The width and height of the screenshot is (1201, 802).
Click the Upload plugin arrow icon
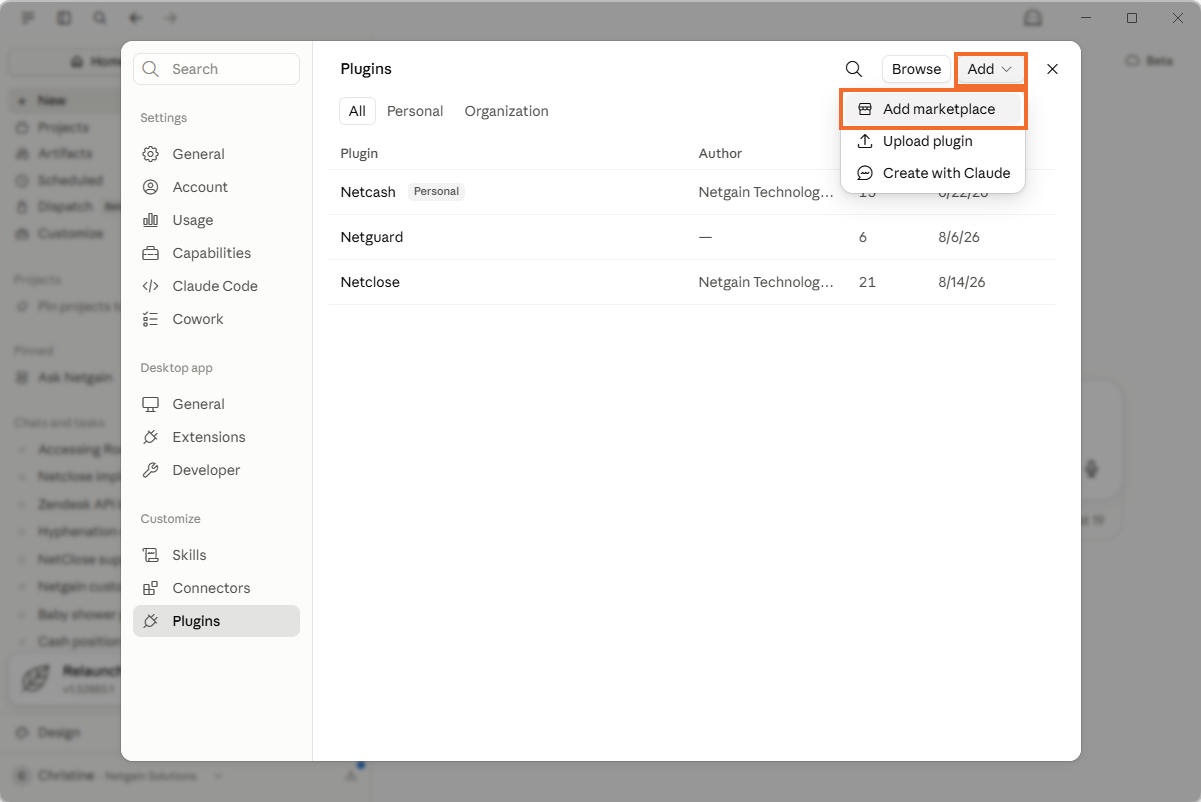(865, 141)
